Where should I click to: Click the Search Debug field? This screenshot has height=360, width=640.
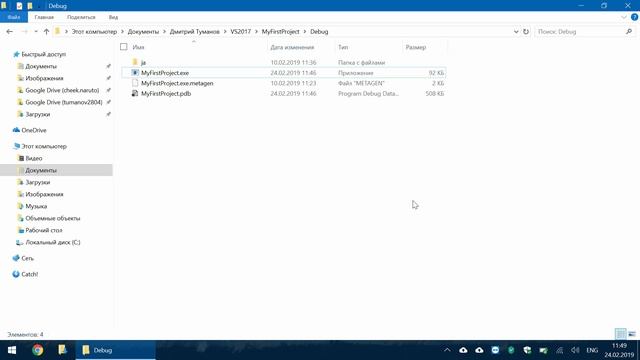click(x=580, y=31)
